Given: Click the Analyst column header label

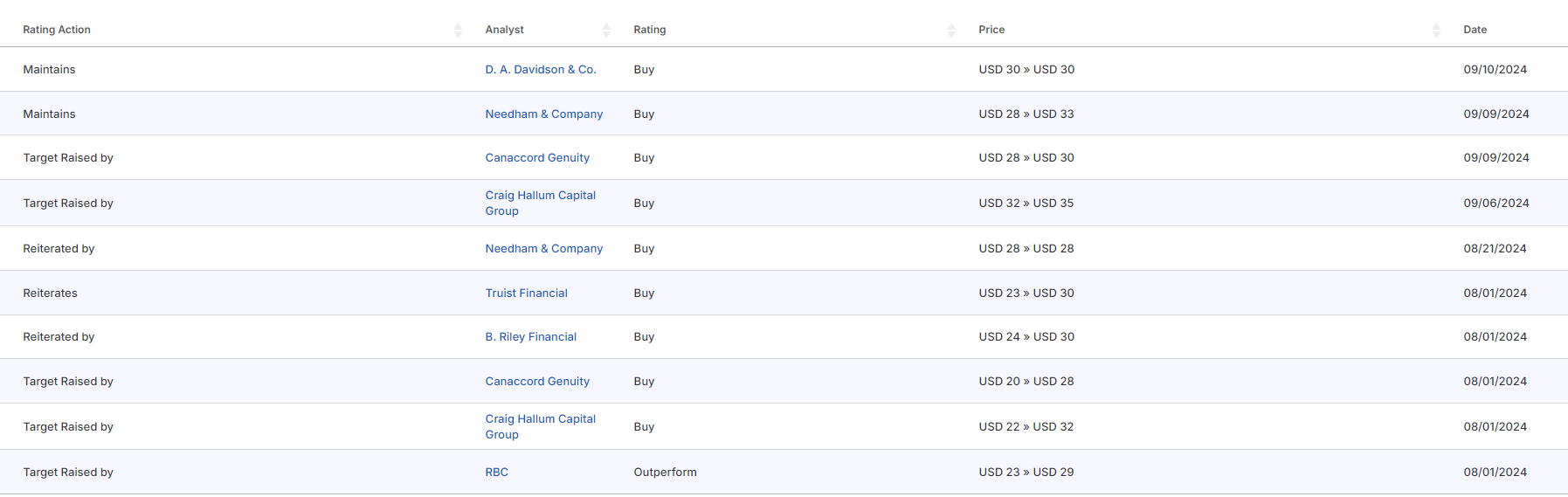Looking at the screenshot, I should (504, 30).
